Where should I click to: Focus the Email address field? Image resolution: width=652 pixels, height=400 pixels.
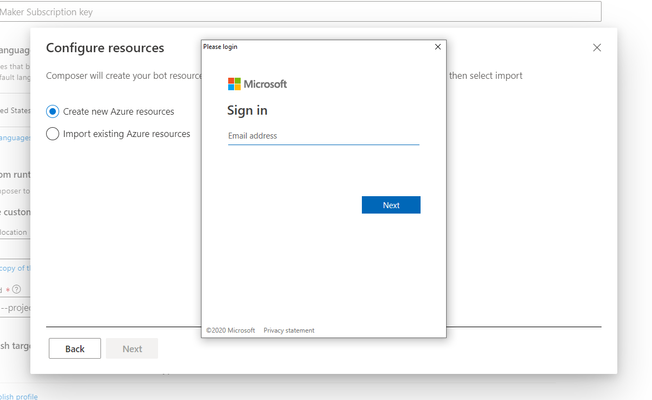(324, 136)
